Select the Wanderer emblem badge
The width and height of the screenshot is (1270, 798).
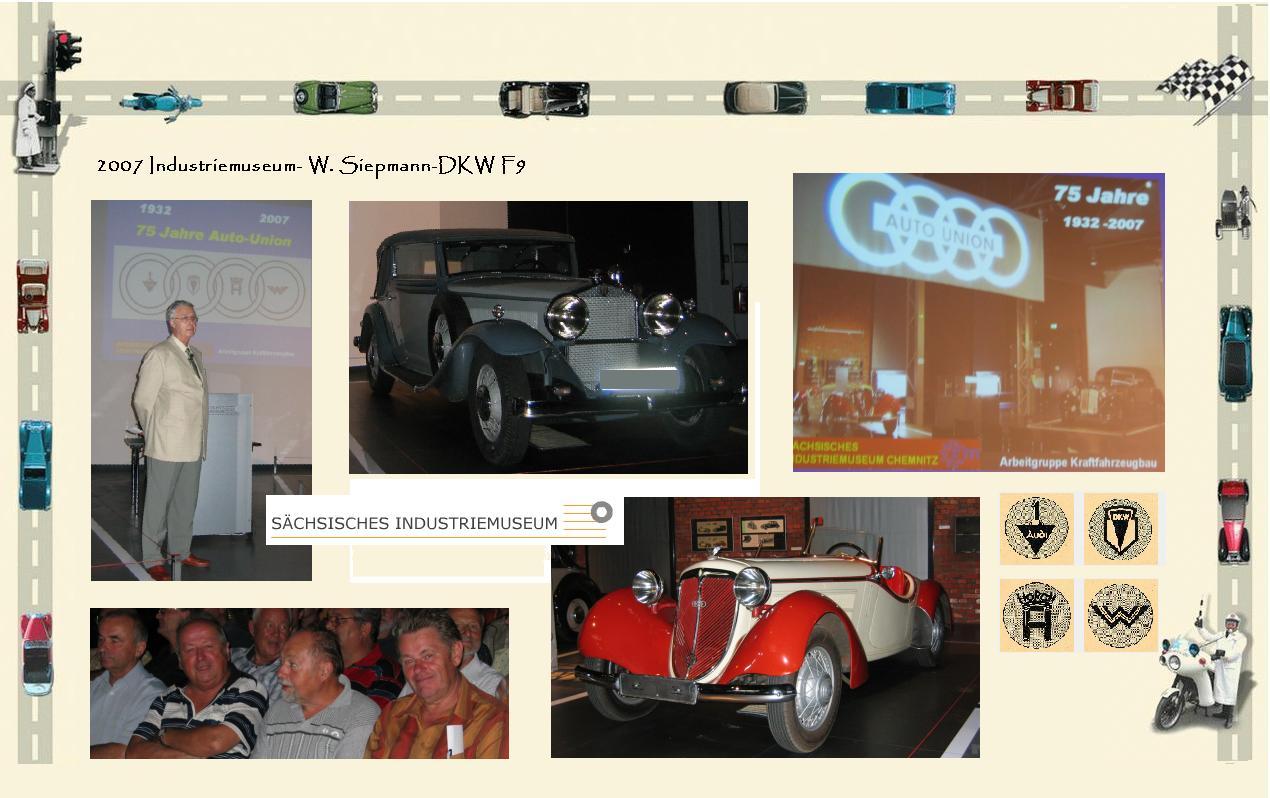point(1120,615)
